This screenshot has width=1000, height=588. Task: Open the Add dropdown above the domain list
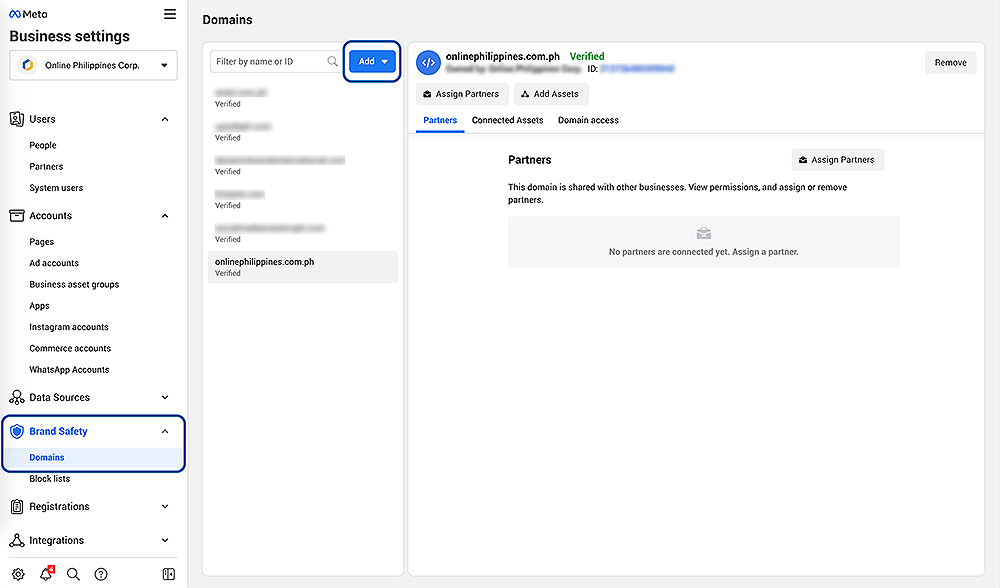[371, 61]
